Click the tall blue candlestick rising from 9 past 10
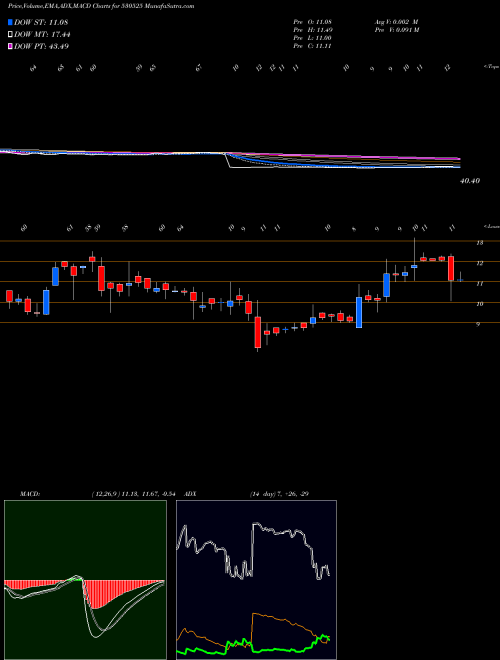Image resolution: width=500 pixels, height=660 pixels. pos(359,312)
